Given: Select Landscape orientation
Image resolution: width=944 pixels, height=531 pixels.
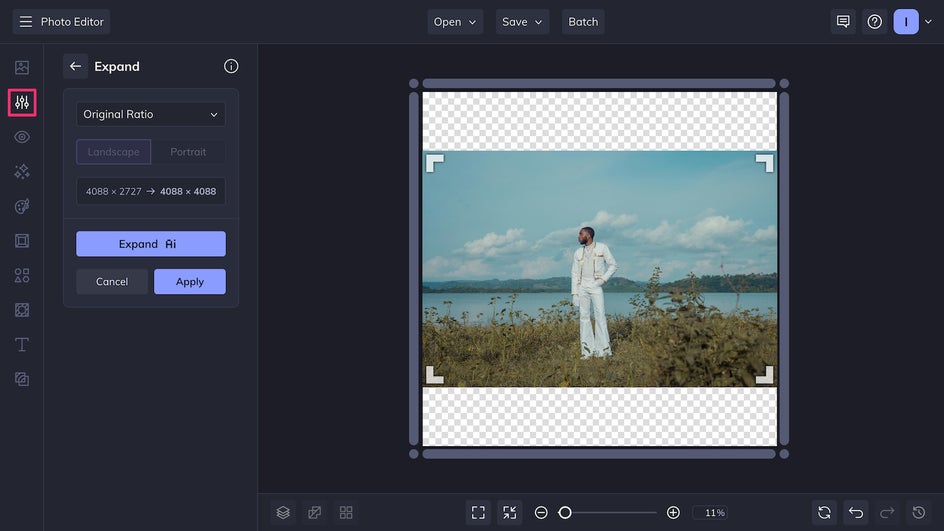Looking at the screenshot, I should [114, 152].
